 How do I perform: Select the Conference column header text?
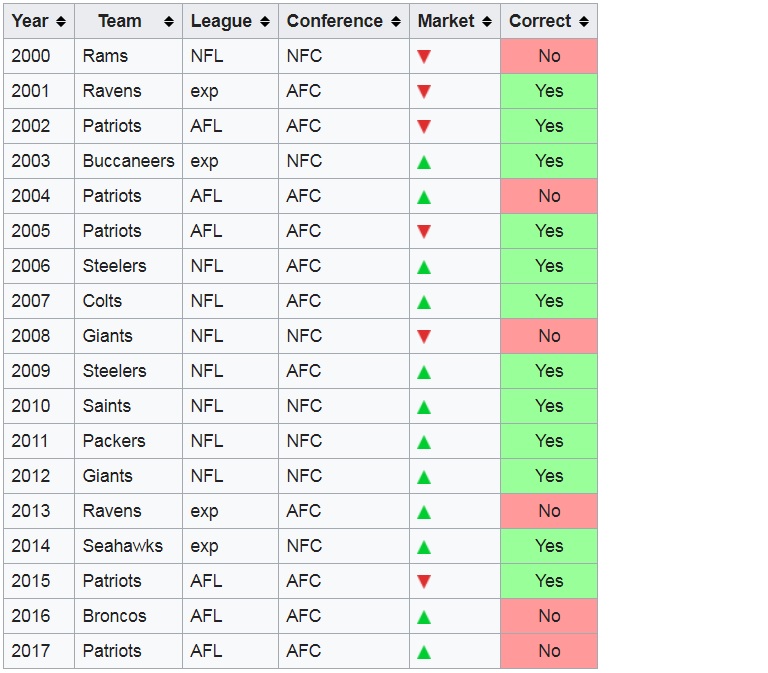pos(335,21)
